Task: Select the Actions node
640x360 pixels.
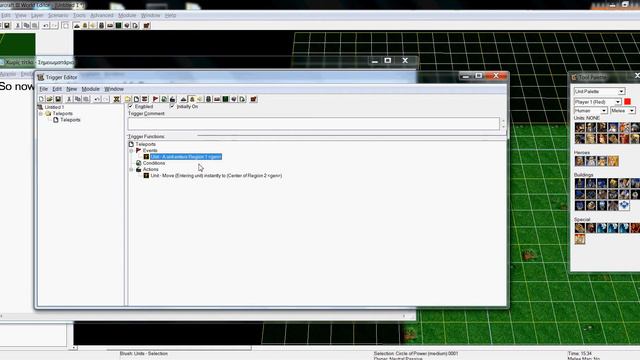Action: [150, 169]
